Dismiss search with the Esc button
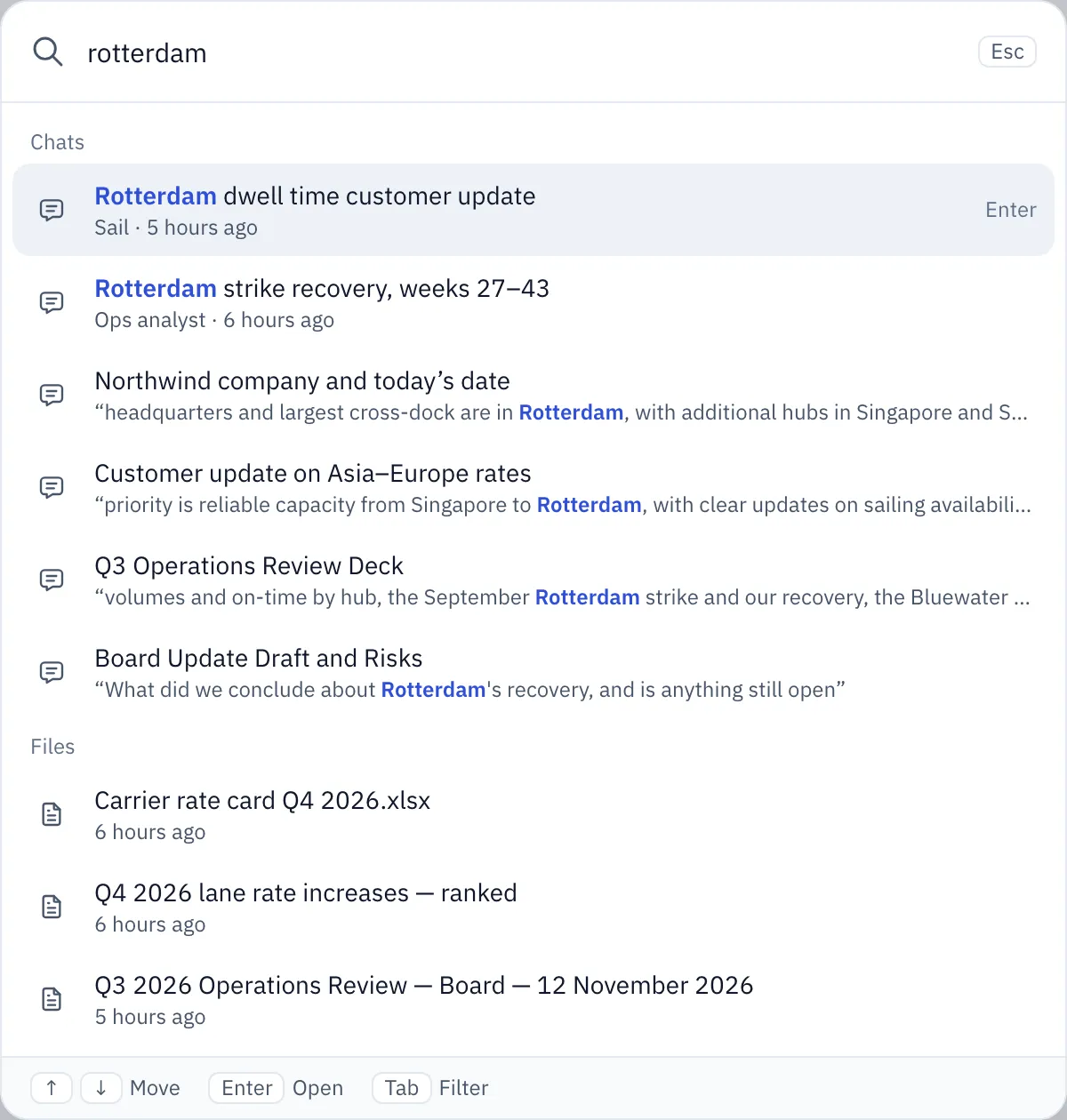The image size is (1067, 1120). click(x=1007, y=52)
